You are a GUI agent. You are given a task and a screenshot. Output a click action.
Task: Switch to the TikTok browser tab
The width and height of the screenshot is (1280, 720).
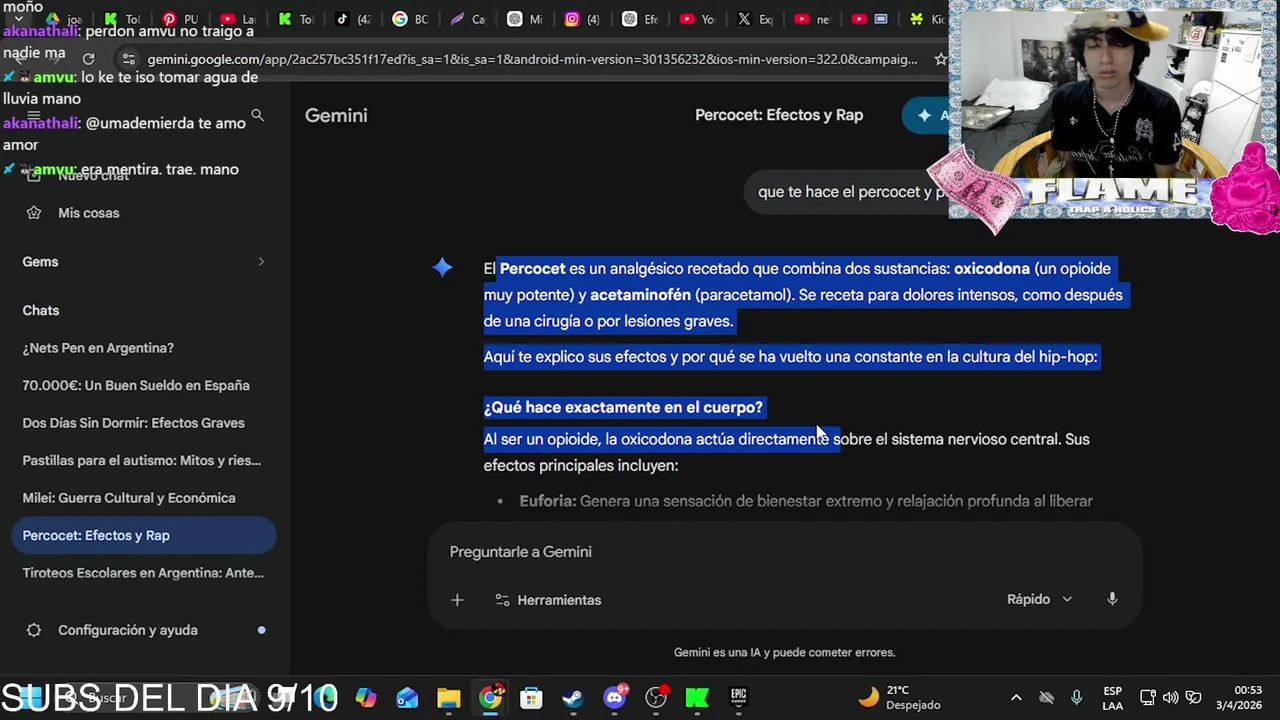tap(354, 19)
